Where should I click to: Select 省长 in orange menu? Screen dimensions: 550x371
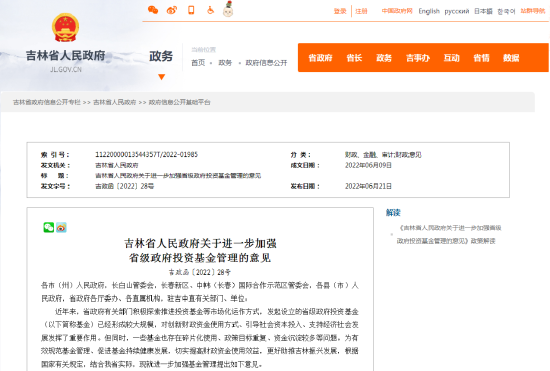354,58
